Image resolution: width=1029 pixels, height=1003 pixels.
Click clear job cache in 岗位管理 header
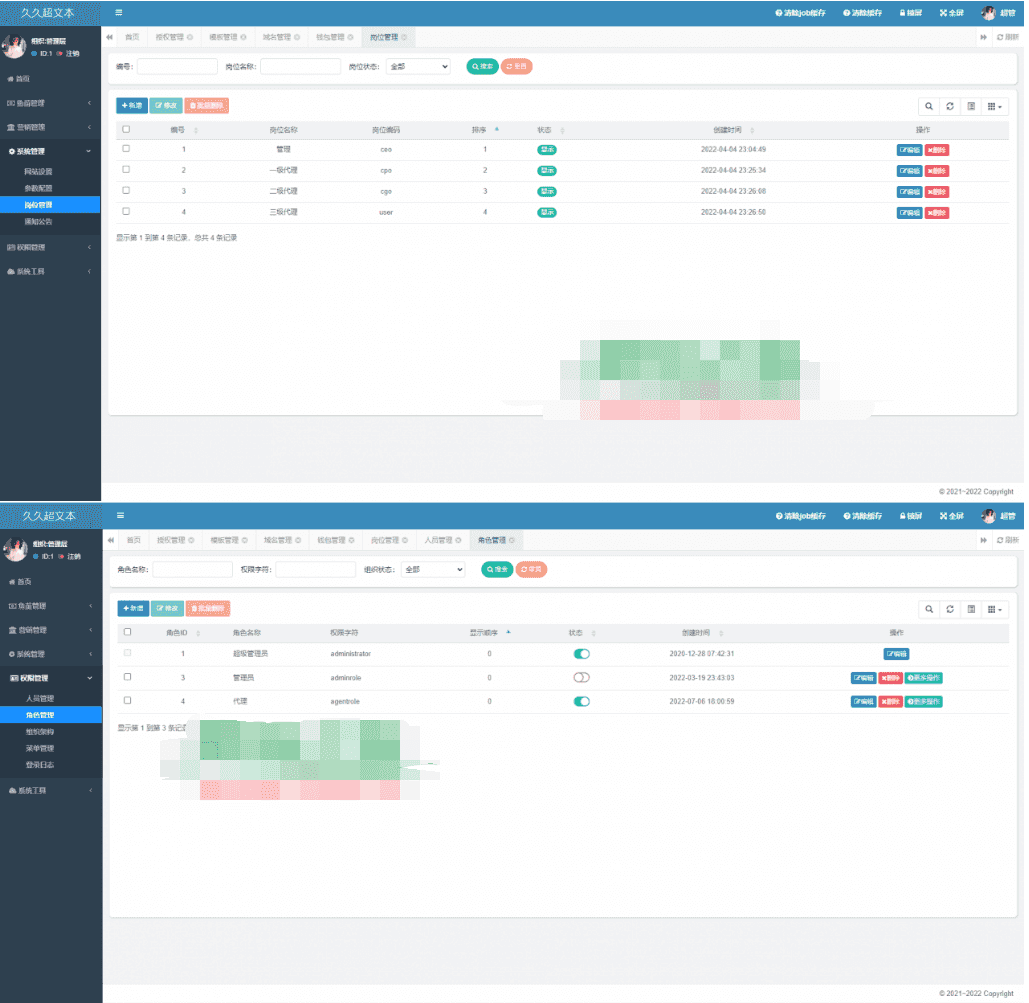pos(800,12)
